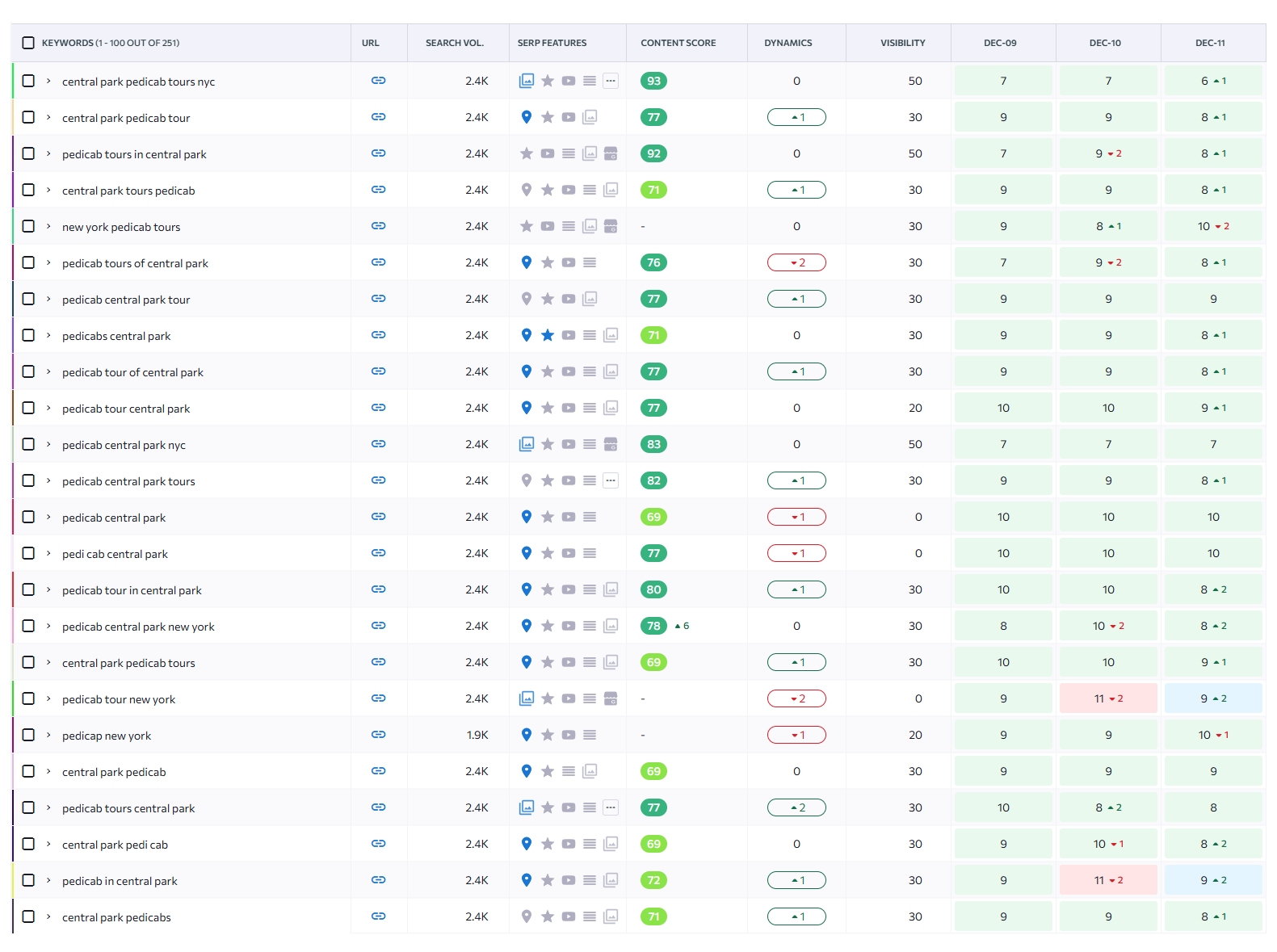
Task: Click the pink DEC-10 cell for 'pedicab in central park'
Action: (1108, 880)
